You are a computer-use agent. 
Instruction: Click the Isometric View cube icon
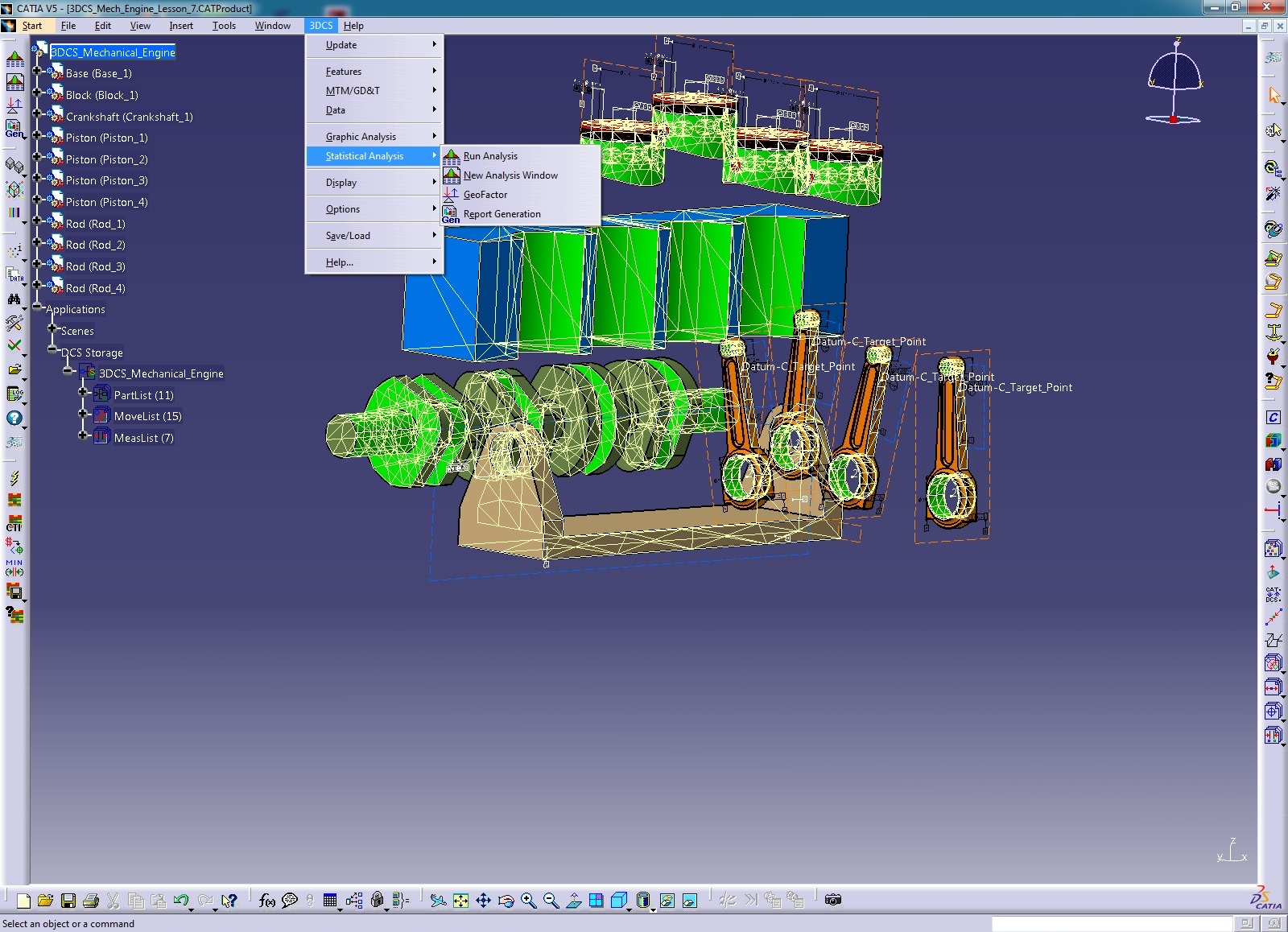[x=619, y=901]
